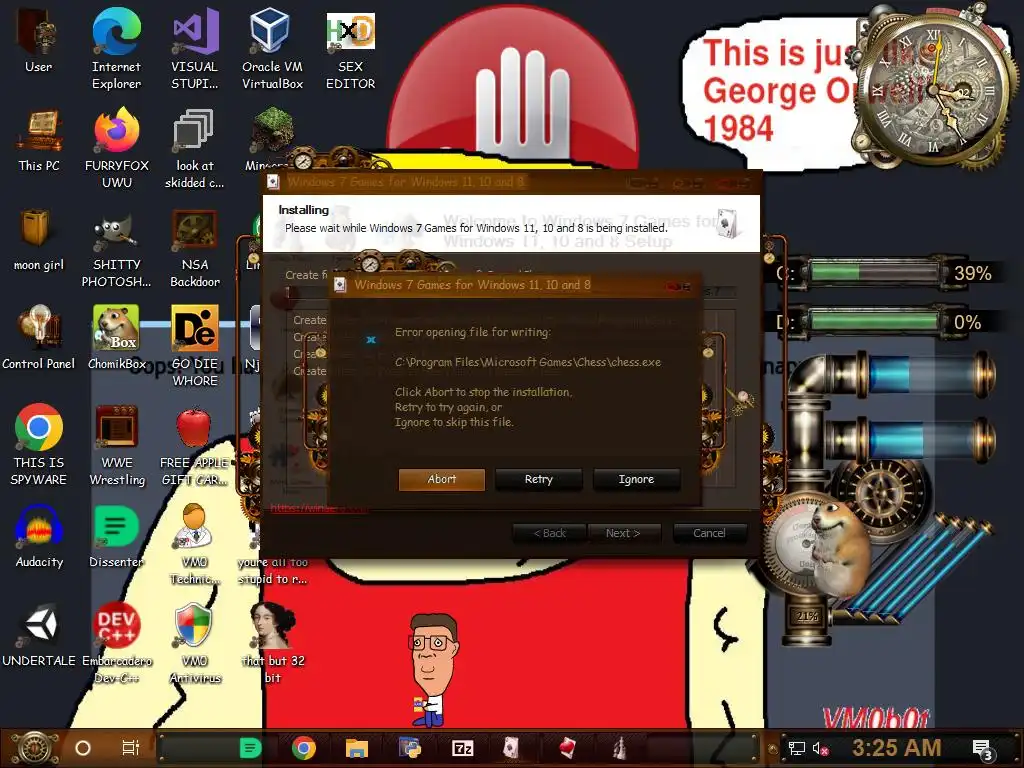
Task: Open the red link in installer footer
Action: pos(319,508)
